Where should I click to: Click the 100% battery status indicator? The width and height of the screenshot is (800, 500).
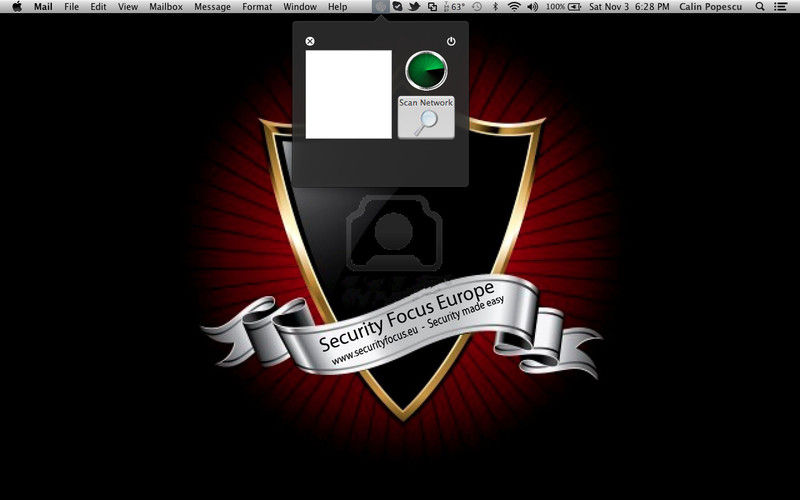(x=563, y=7)
